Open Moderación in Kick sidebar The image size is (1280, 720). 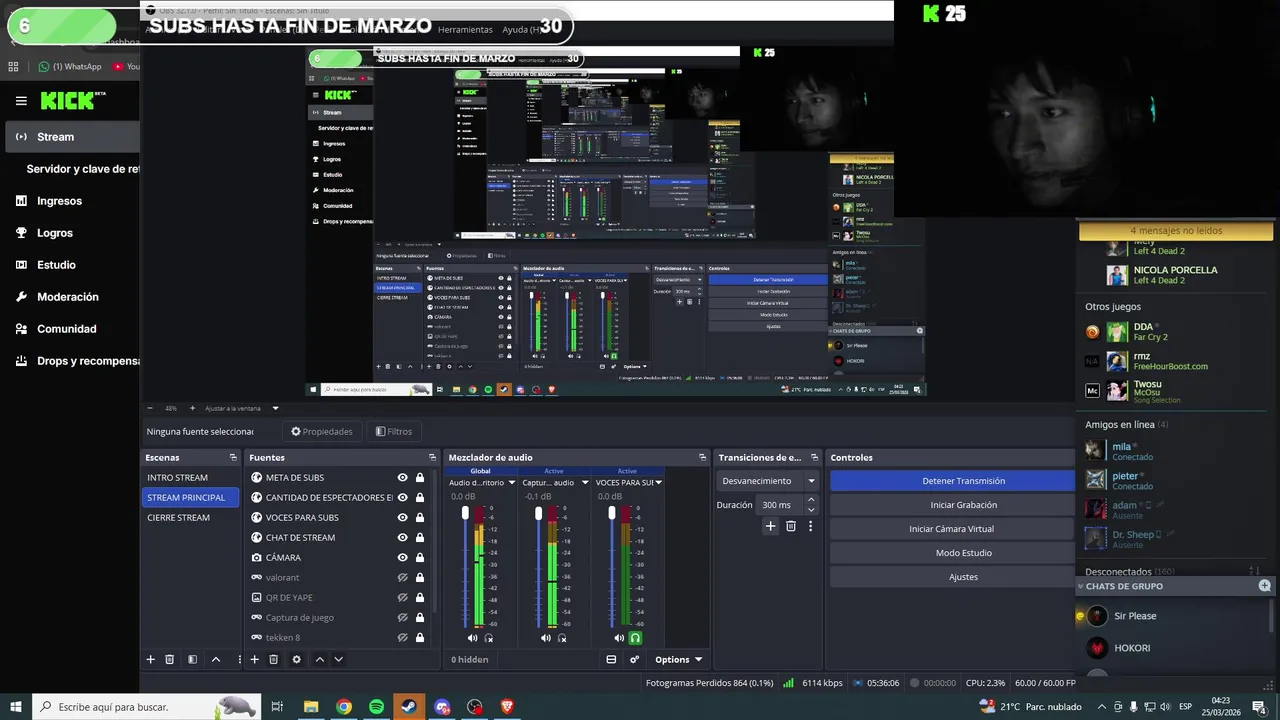(70, 297)
